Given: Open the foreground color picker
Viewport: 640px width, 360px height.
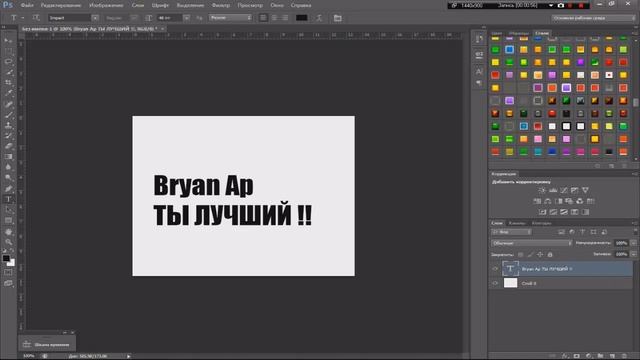Looking at the screenshot, I should pos(6,258).
